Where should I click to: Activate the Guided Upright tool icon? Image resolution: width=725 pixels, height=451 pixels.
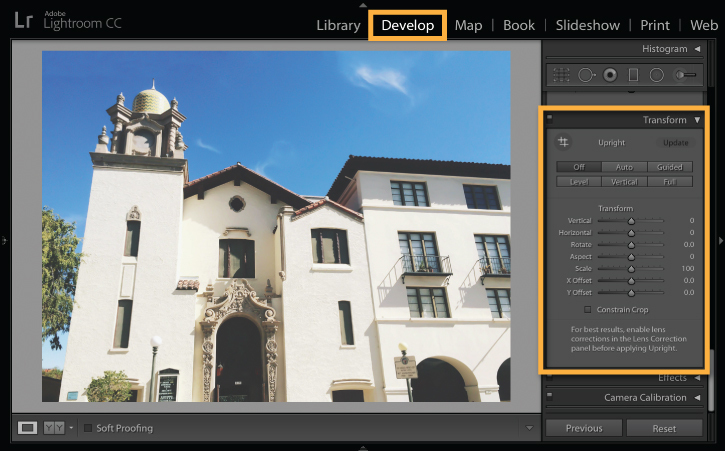click(x=563, y=142)
